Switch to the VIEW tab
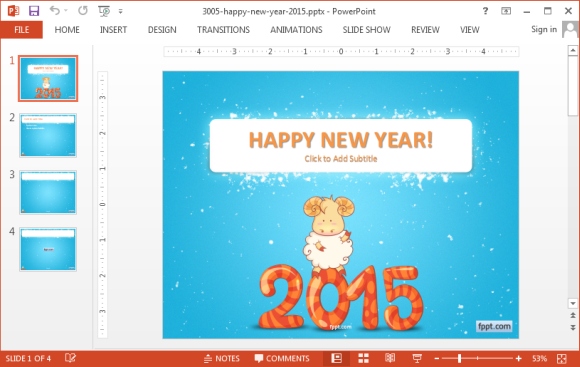Viewport: 580px width, 367px height. coord(469,30)
